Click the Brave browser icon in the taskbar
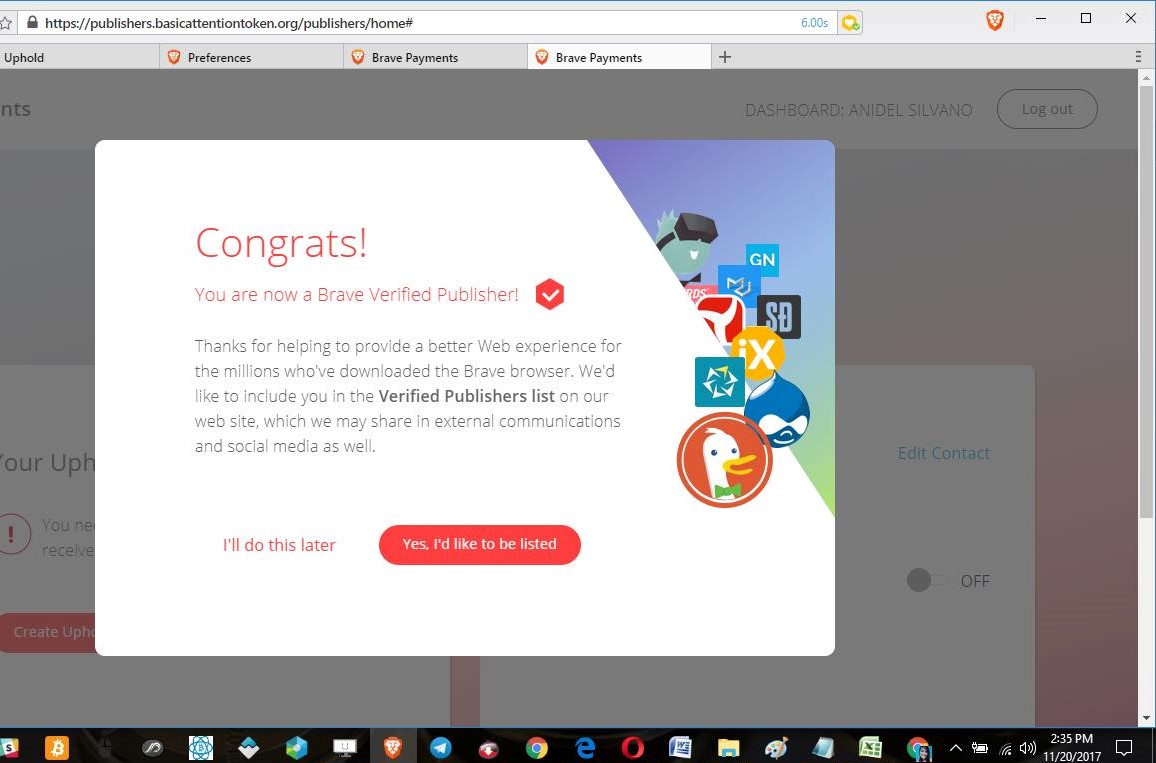Screen dimensions: 1156x763 (393, 748)
